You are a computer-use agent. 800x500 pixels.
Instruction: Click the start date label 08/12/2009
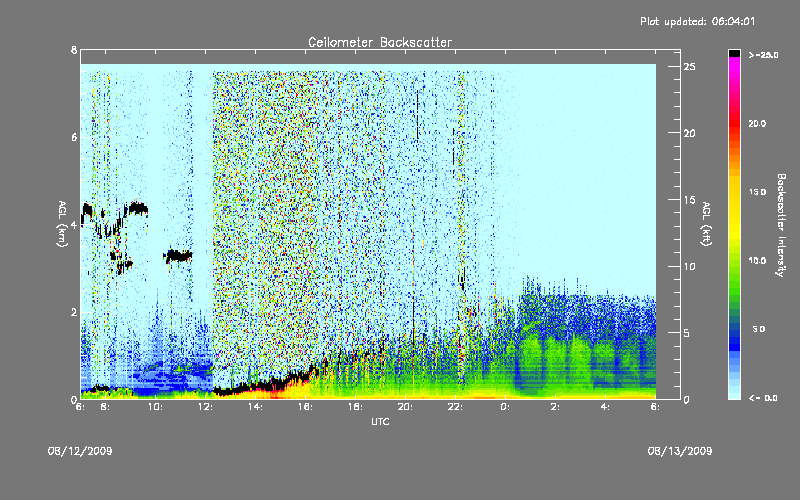coord(80,451)
